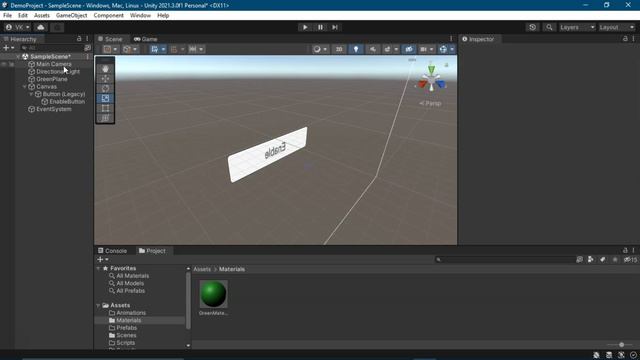
Task: Toggle pivot/center tool handle position
Action: (x=110, y=49)
